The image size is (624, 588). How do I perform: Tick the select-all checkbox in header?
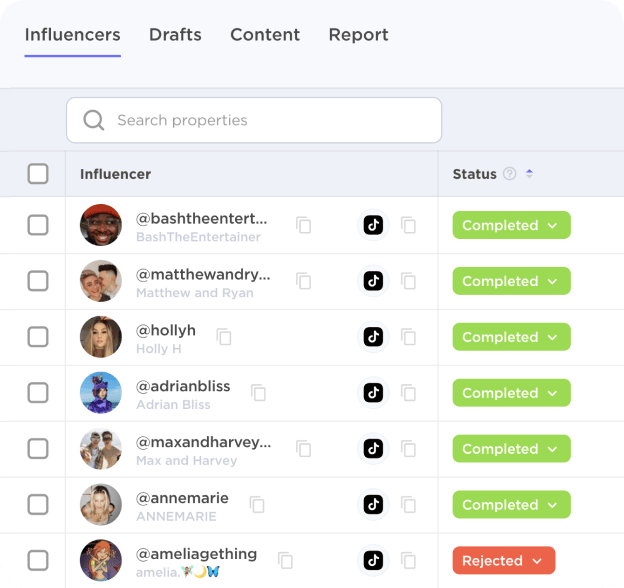38,174
